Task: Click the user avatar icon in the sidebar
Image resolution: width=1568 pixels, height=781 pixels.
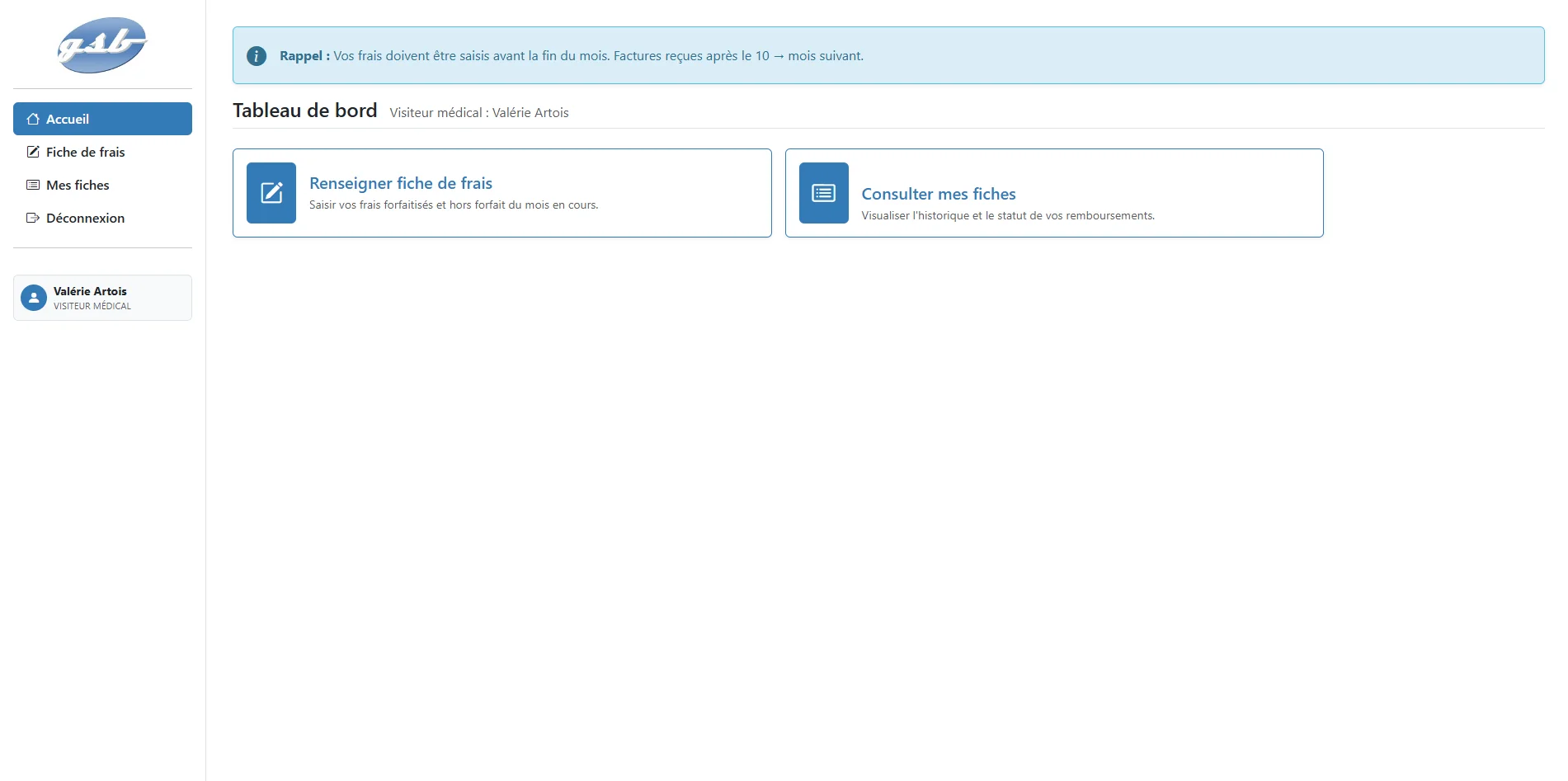Action: [x=34, y=298]
